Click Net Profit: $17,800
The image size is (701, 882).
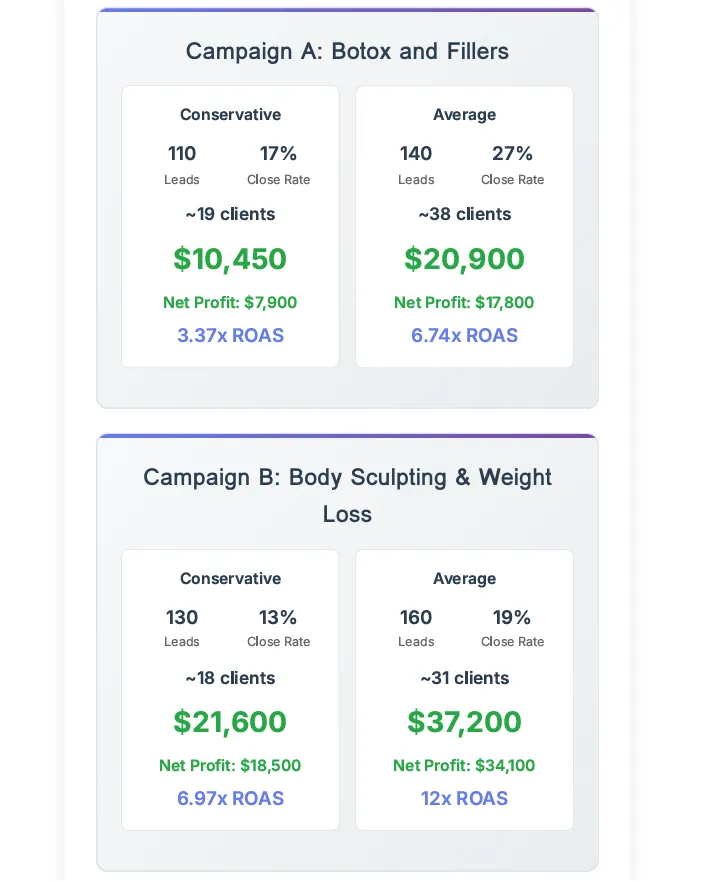464,302
